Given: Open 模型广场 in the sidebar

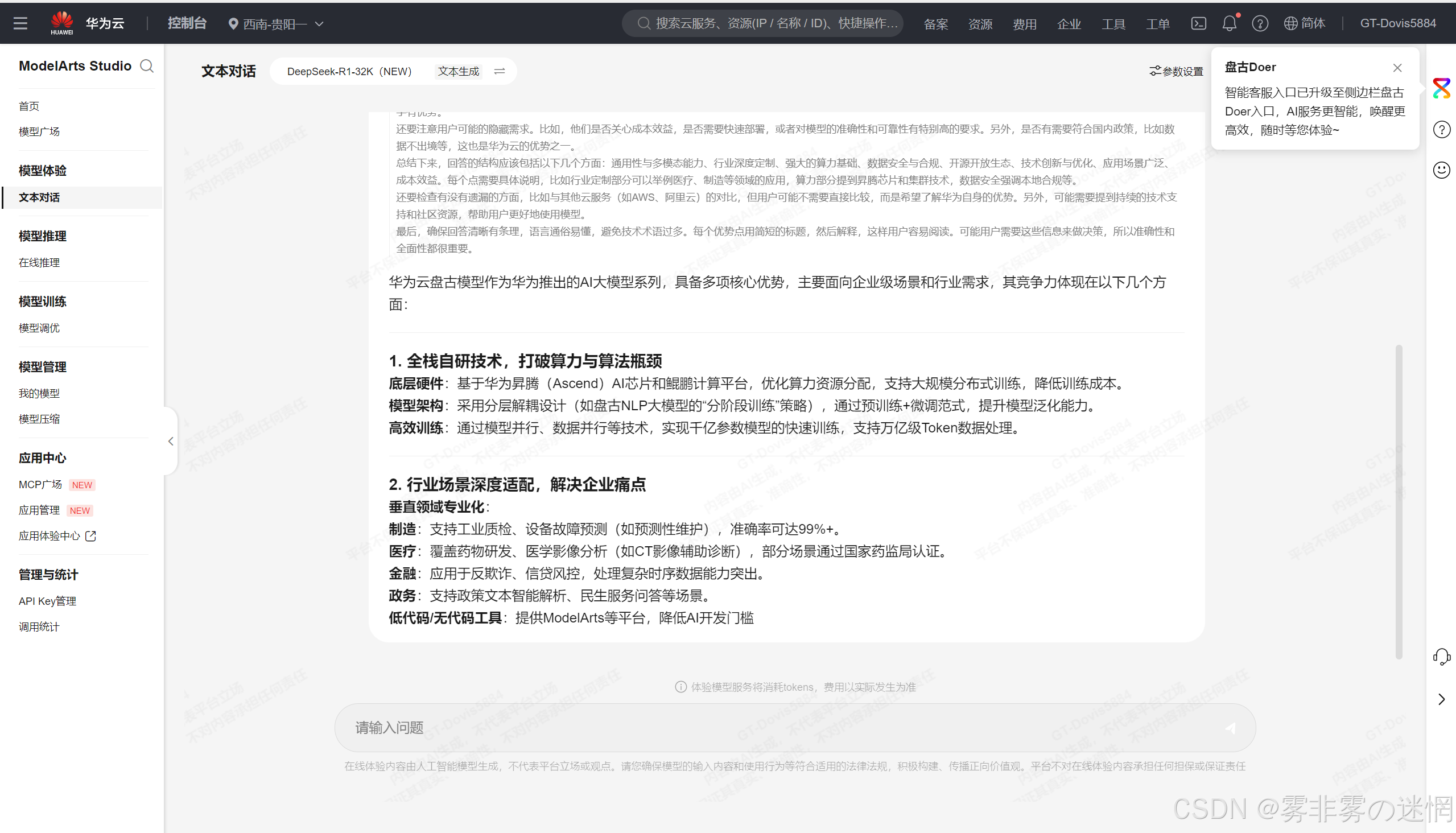Looking at the screenshot, I should (39, 131).
